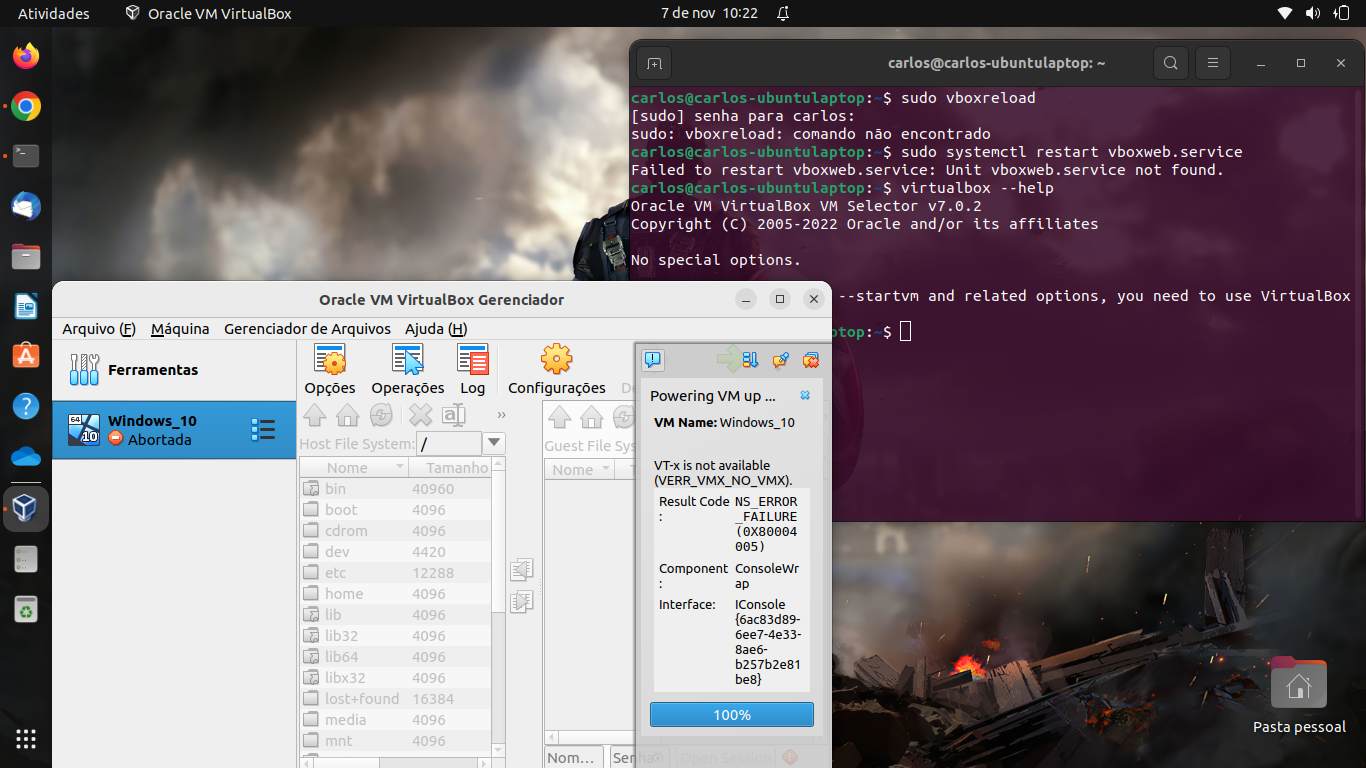Viewport: 1366px width, 768px height.
Task: Click the host rename icon
Action: click(x=454, y=415)
